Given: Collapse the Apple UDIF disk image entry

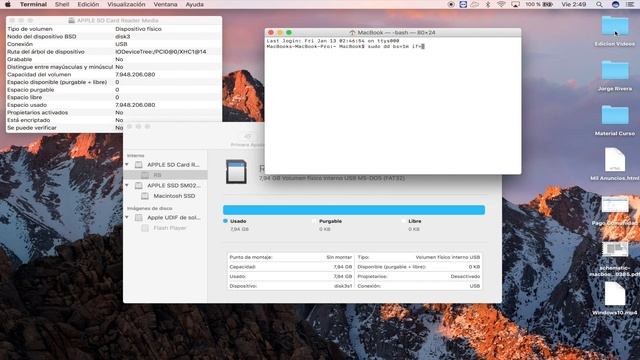Looking at the screenshot, I should coord(127,218).
